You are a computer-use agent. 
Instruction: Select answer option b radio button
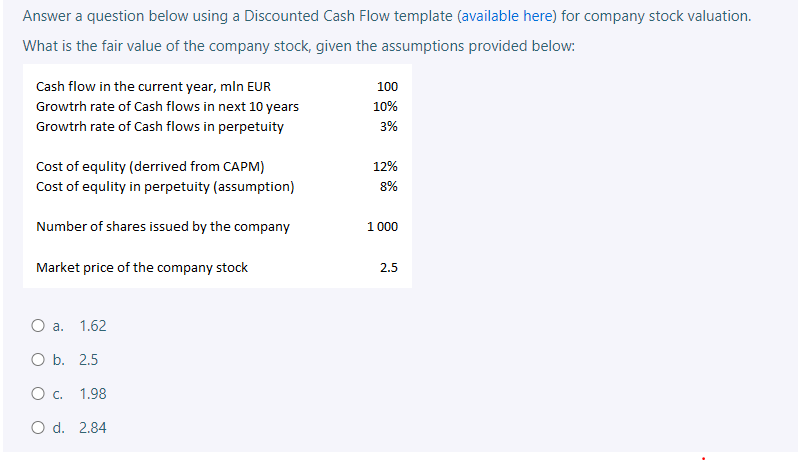(x=37, y=360)
